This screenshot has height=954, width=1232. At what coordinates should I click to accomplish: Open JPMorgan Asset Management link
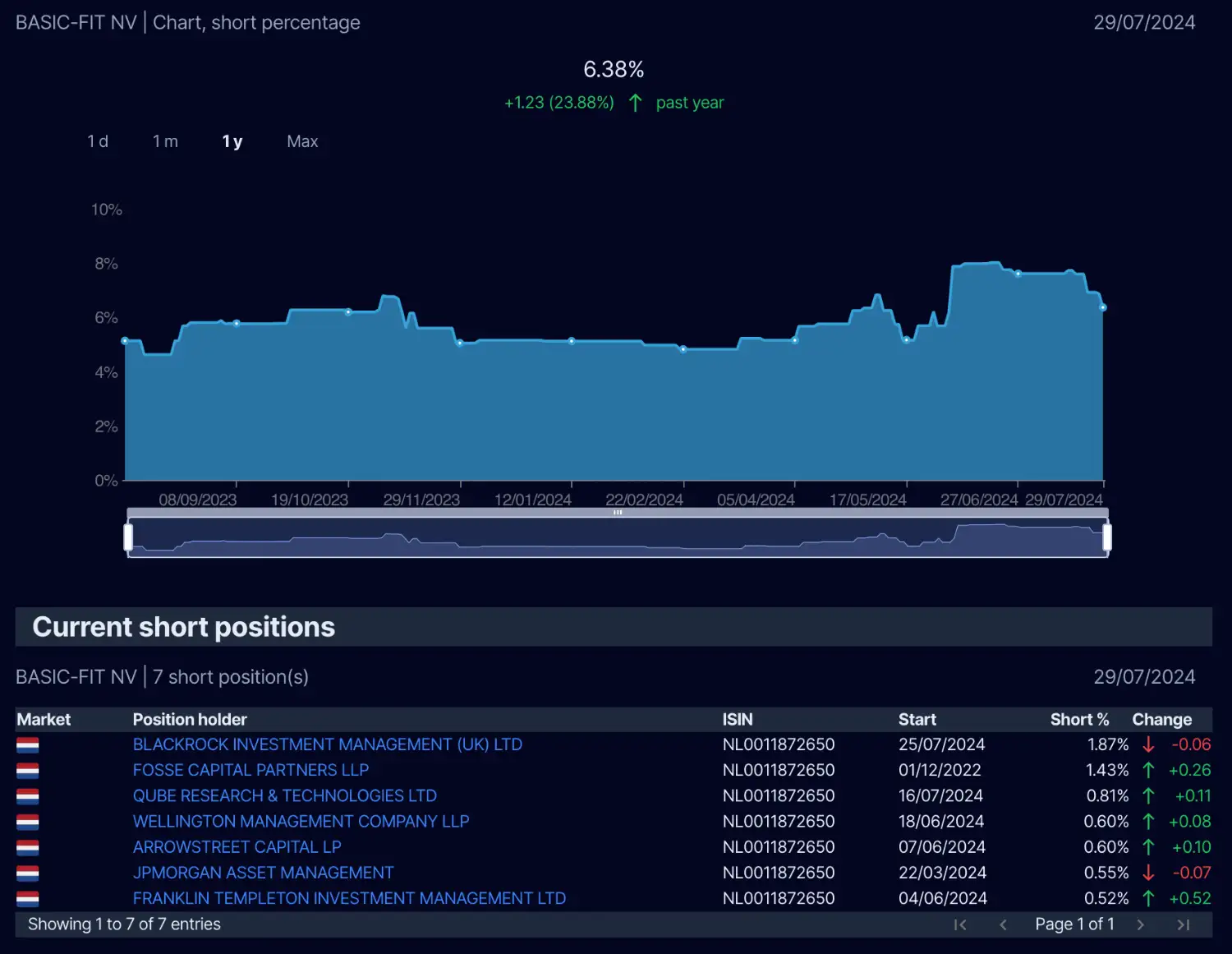264,873
